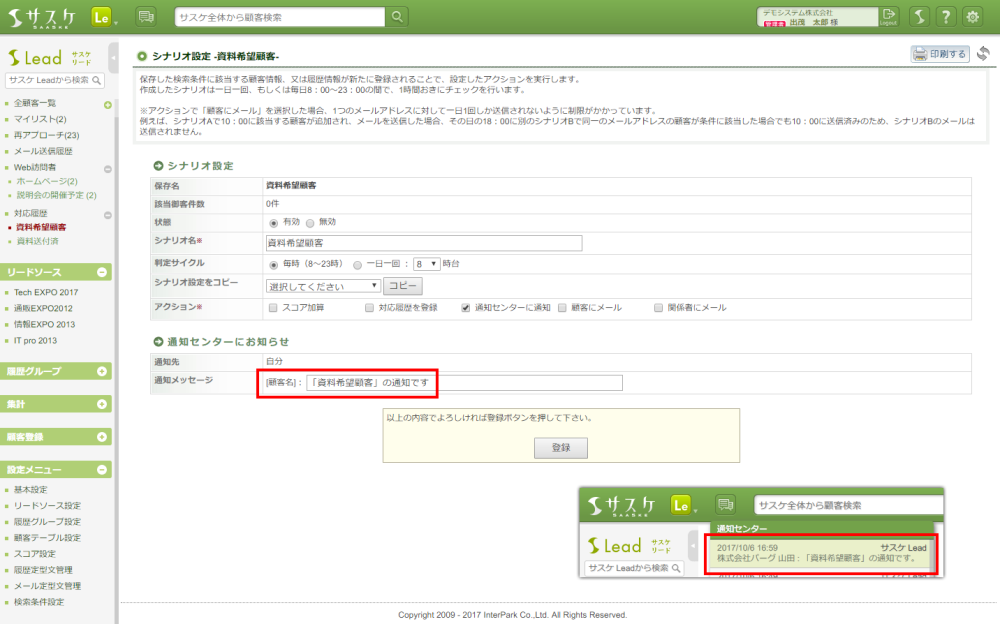Open the settings gear icon in header
Viewport: 1000px width, 624px height.
(x=971, y=17)
